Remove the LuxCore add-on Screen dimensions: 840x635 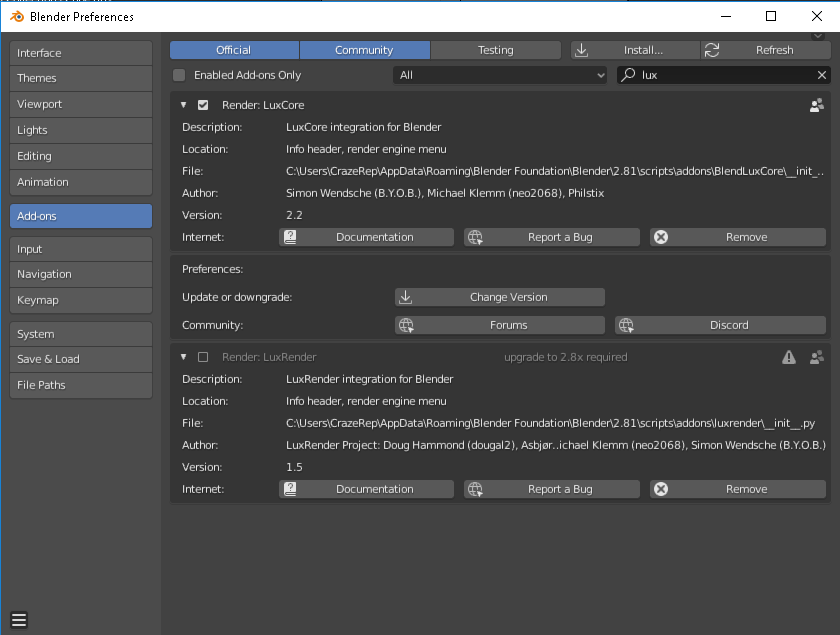(738, 237)
